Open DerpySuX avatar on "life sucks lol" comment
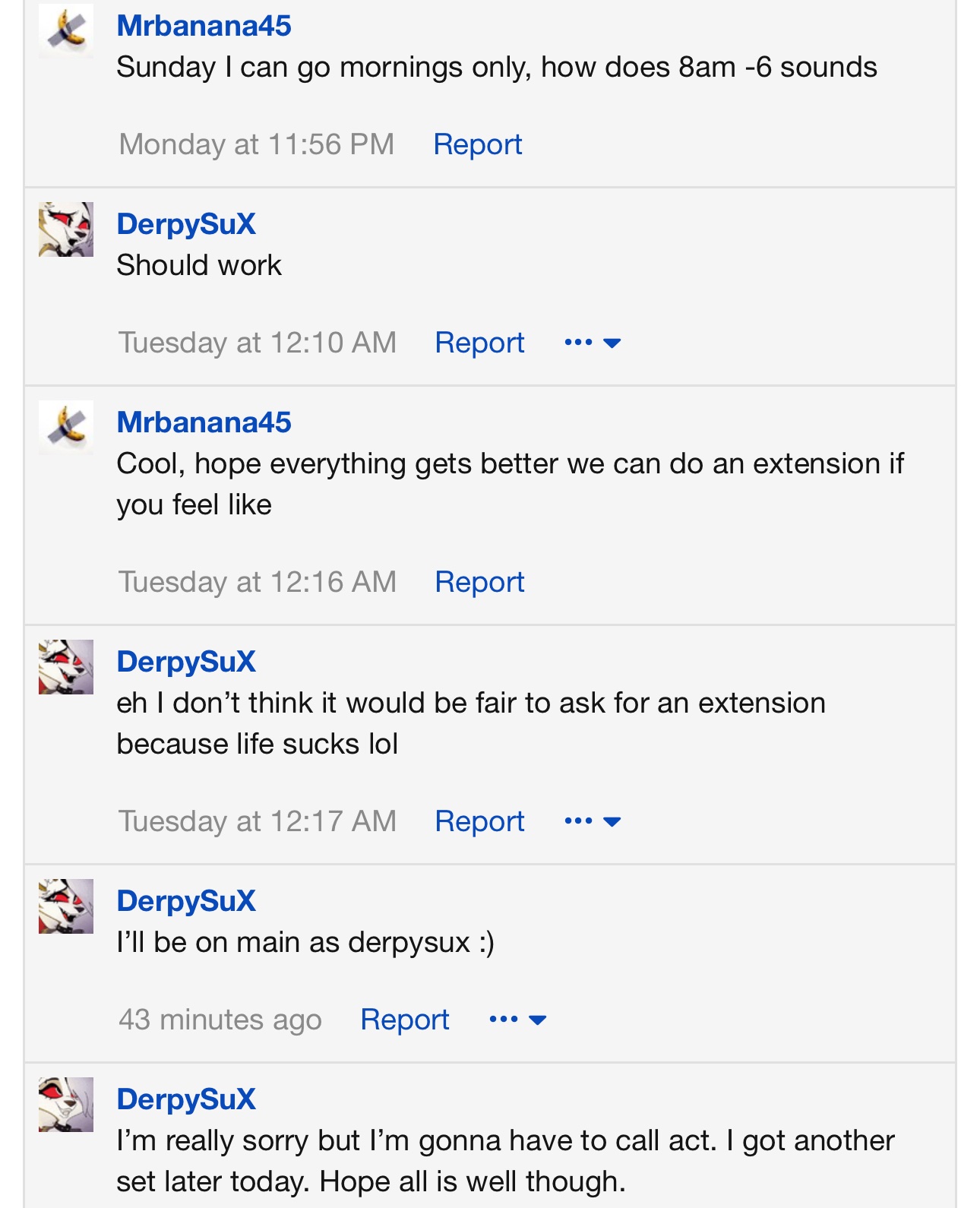This screenshot has height=1208, width=980. 66,667
